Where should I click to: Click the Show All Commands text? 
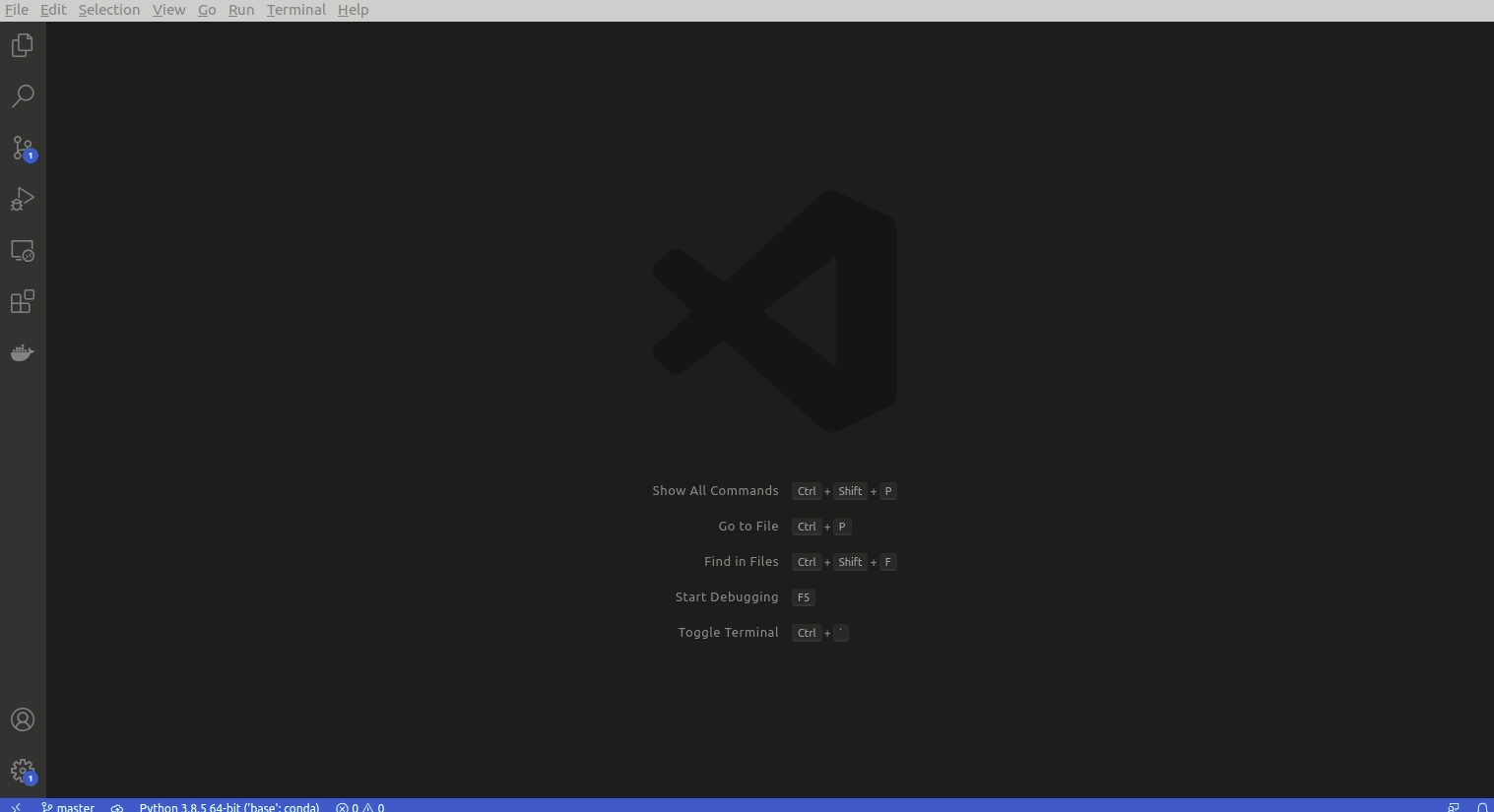click(715, 490)
